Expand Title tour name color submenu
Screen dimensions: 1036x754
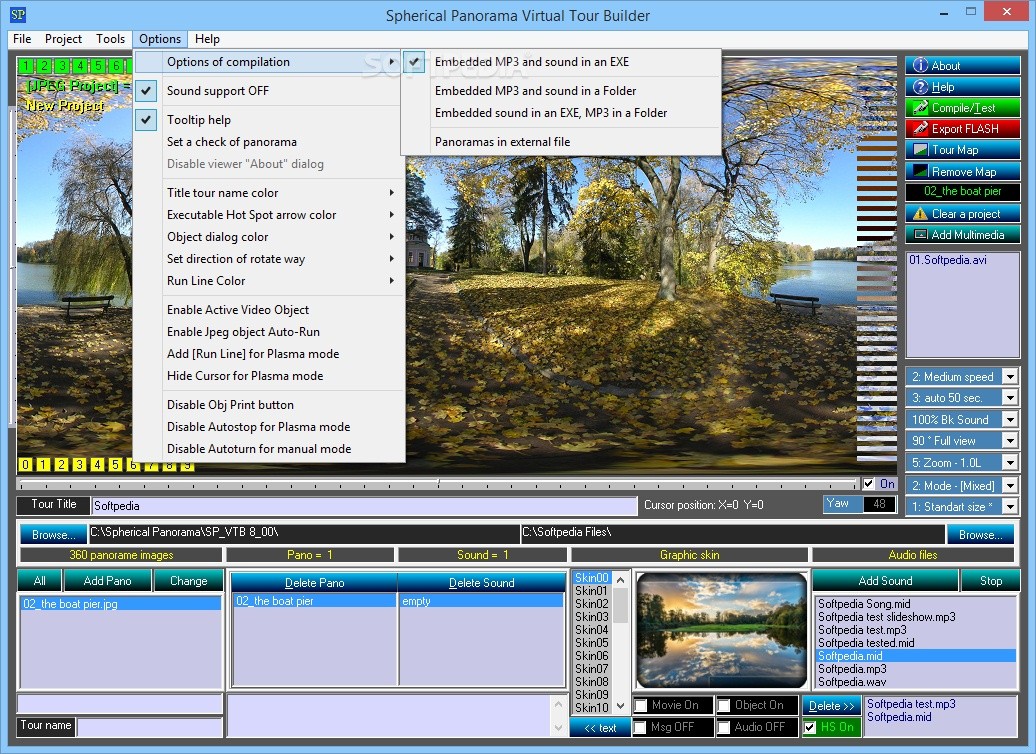269,192
